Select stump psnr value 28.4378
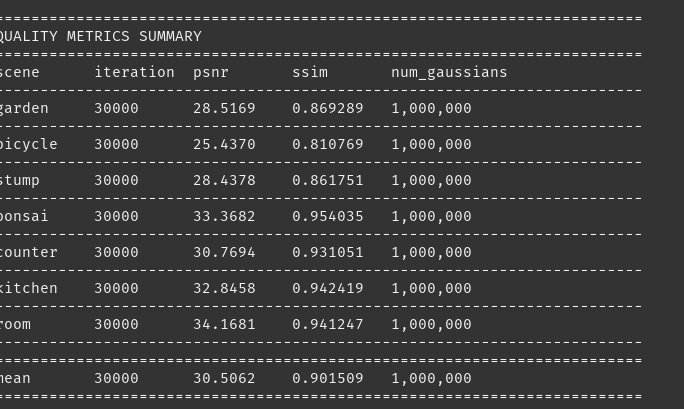684x409 pixels. pos(224,181)
